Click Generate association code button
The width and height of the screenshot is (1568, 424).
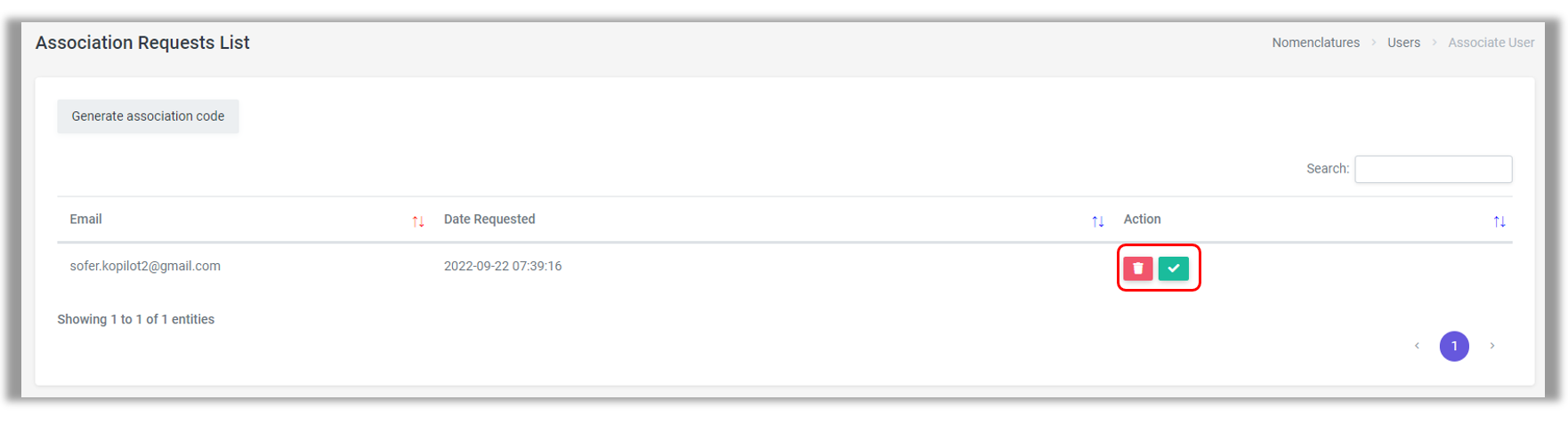point(148,116)
